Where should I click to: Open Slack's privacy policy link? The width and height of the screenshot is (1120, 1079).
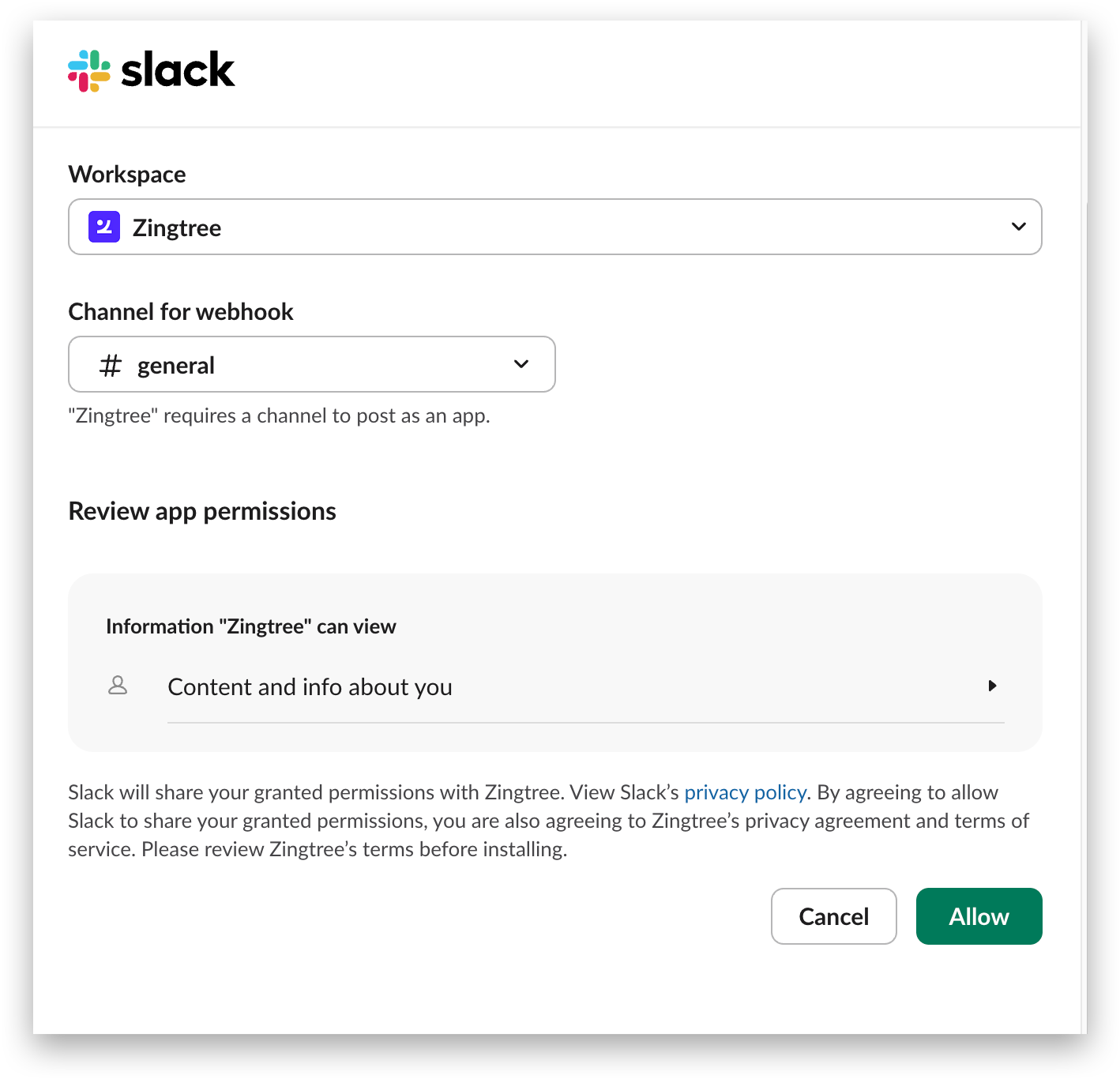coord(745,792)
